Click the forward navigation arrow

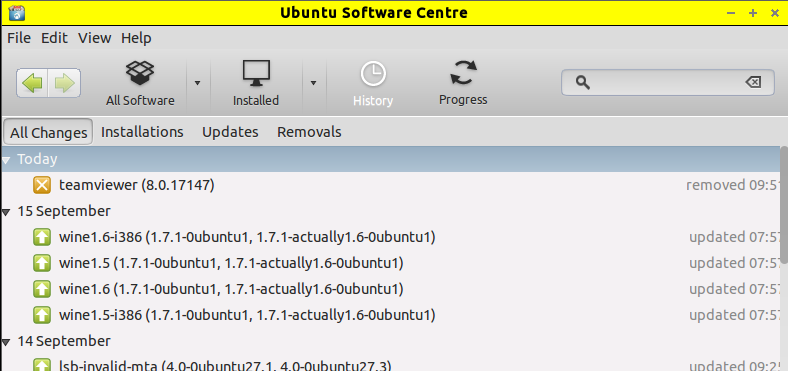64,83
